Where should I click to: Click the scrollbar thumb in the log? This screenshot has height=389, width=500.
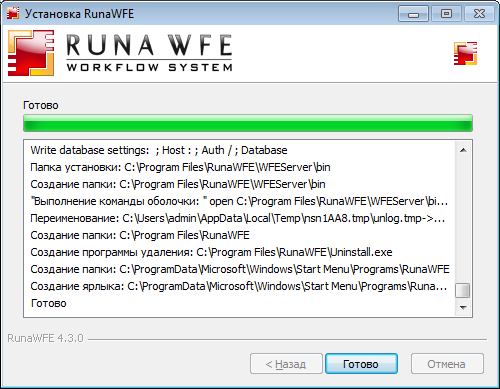(463, 290)
